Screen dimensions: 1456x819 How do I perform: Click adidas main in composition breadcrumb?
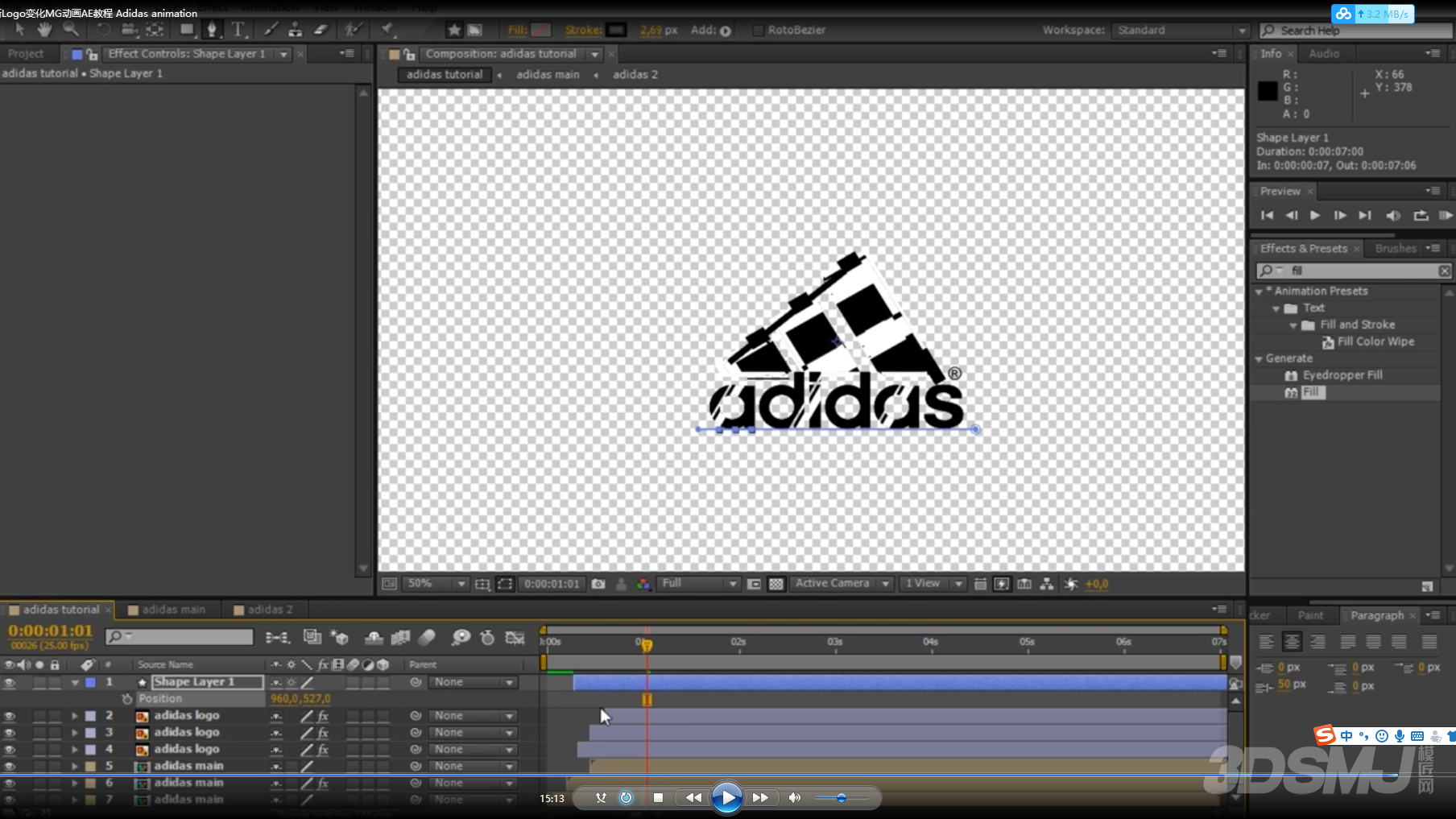click(548, 74)
